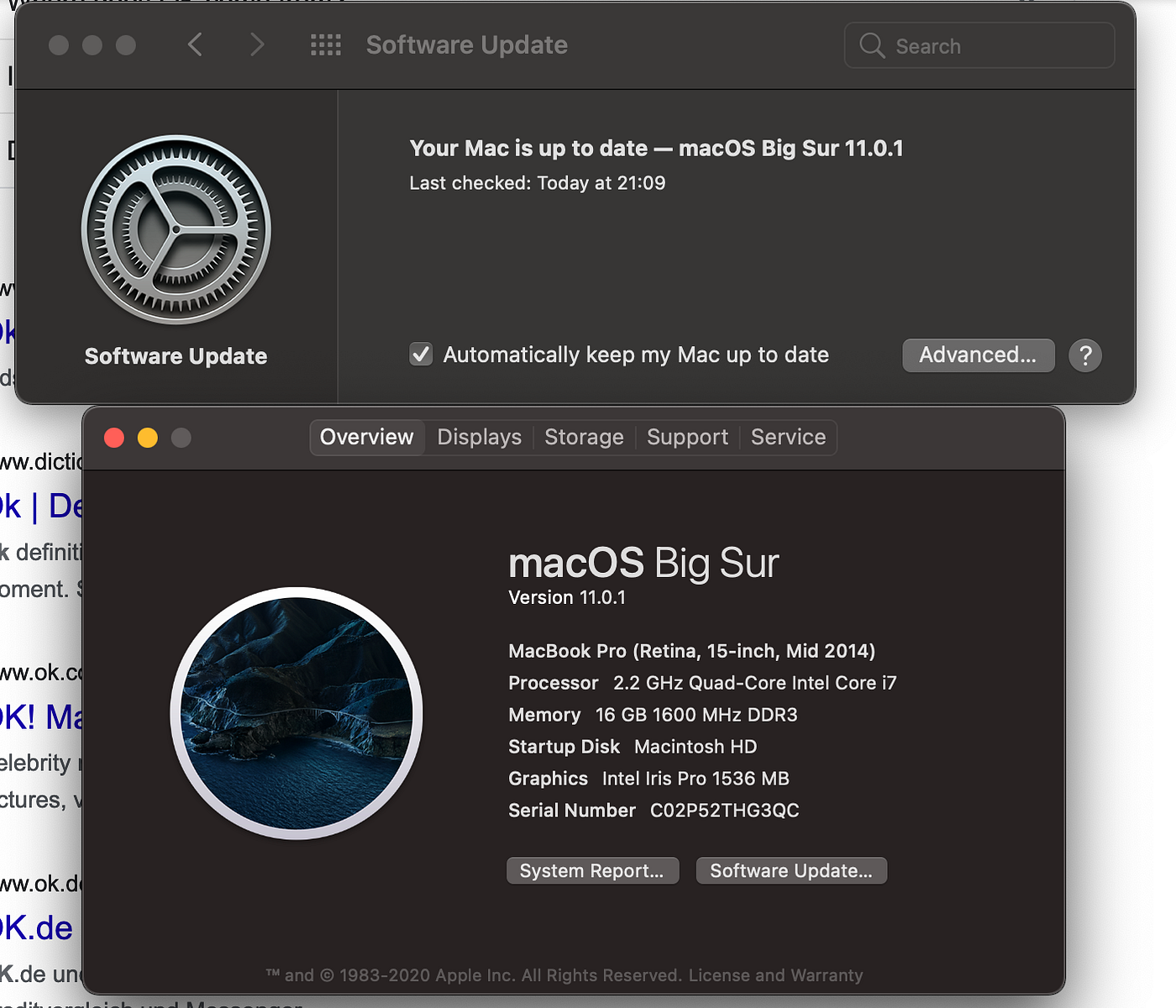Click Software Update... in About This Mac
The height and width of the screenshot is (1008, 1176).
(791, 871)
